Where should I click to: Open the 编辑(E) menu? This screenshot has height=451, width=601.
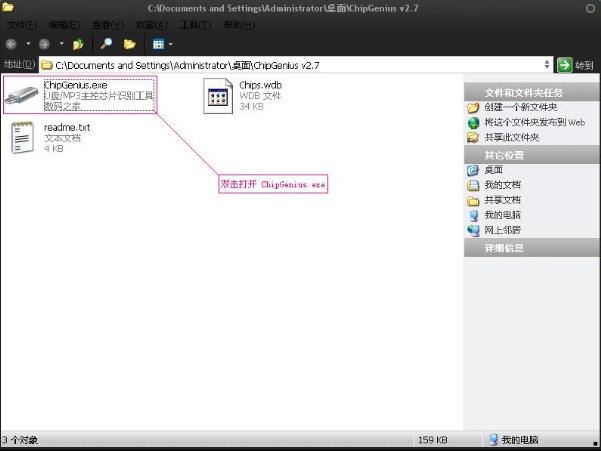pos(64,25)
